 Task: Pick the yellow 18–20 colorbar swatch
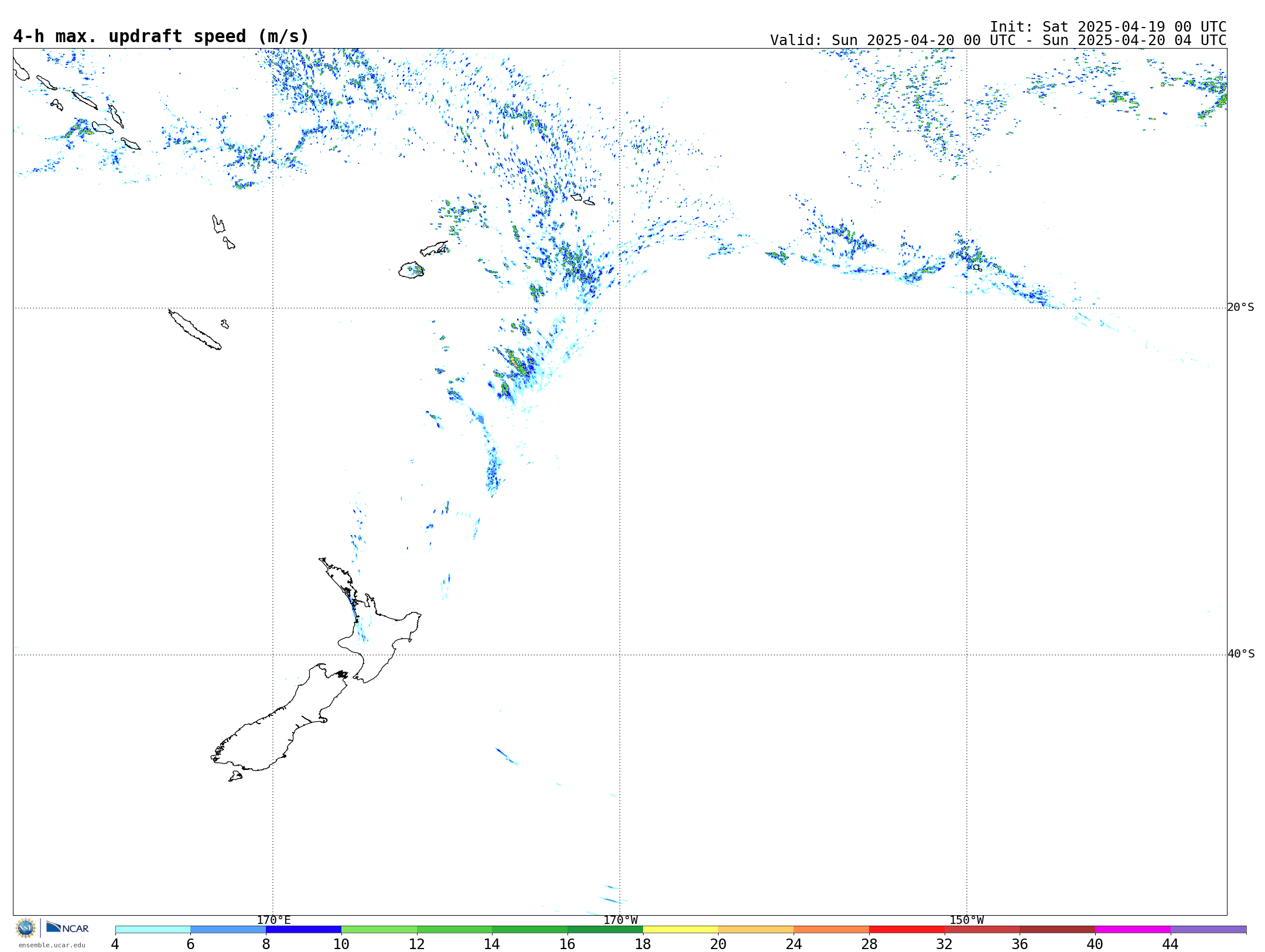click(x=681, y=929)
